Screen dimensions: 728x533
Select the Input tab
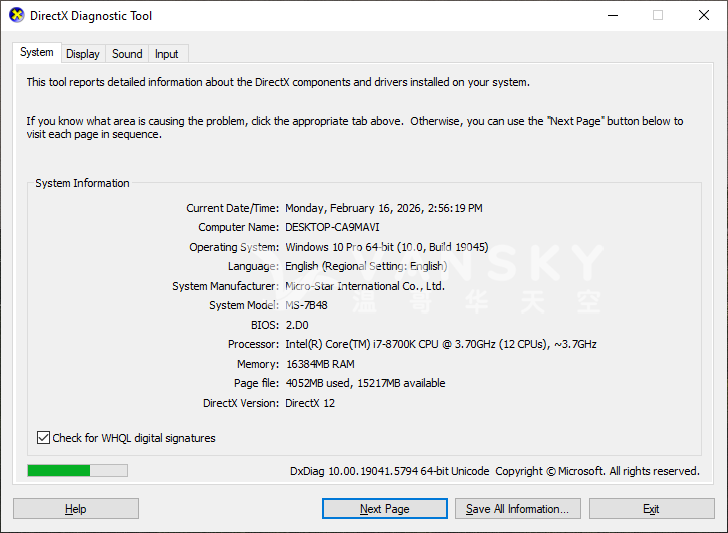coord(167,54)
